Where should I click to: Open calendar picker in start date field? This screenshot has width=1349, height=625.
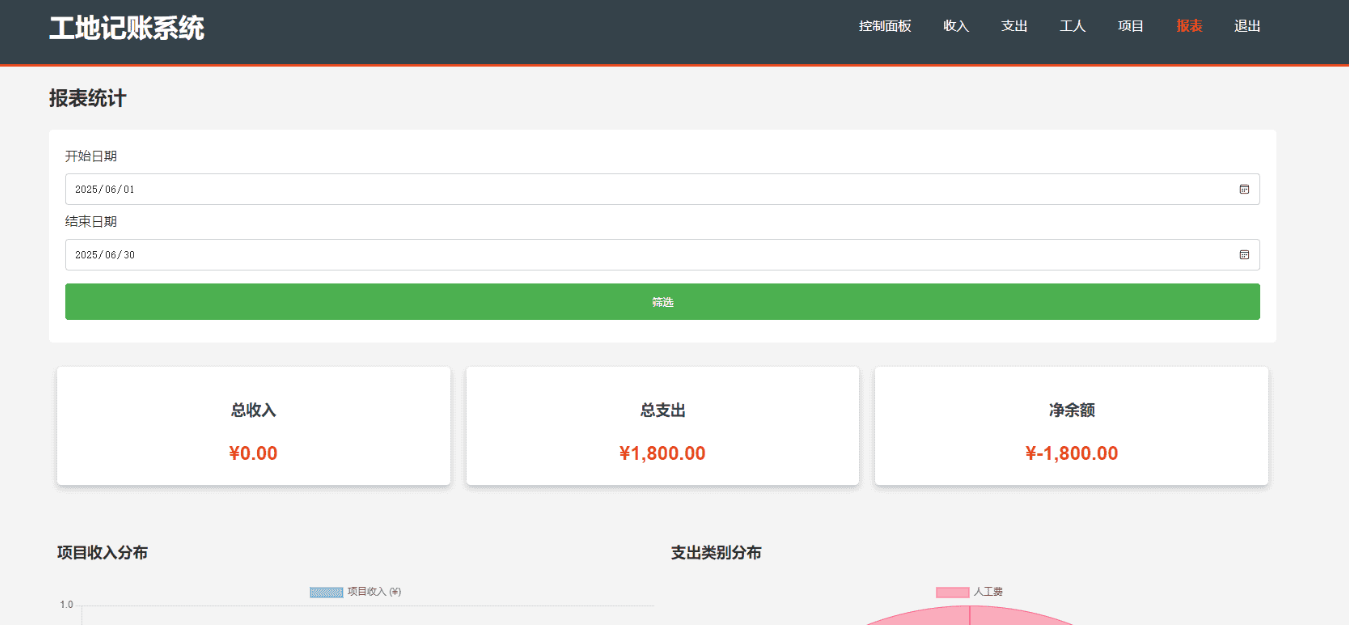(1244, 189)
